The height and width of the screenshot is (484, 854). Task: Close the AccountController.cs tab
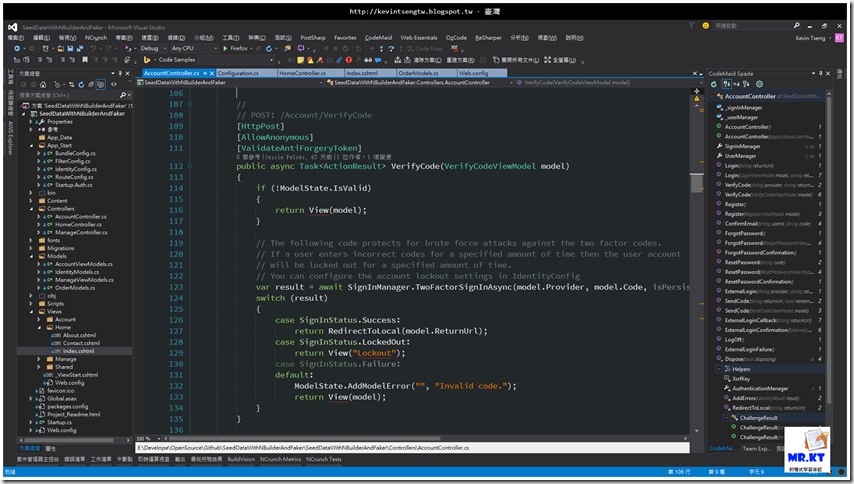(212, 73)
